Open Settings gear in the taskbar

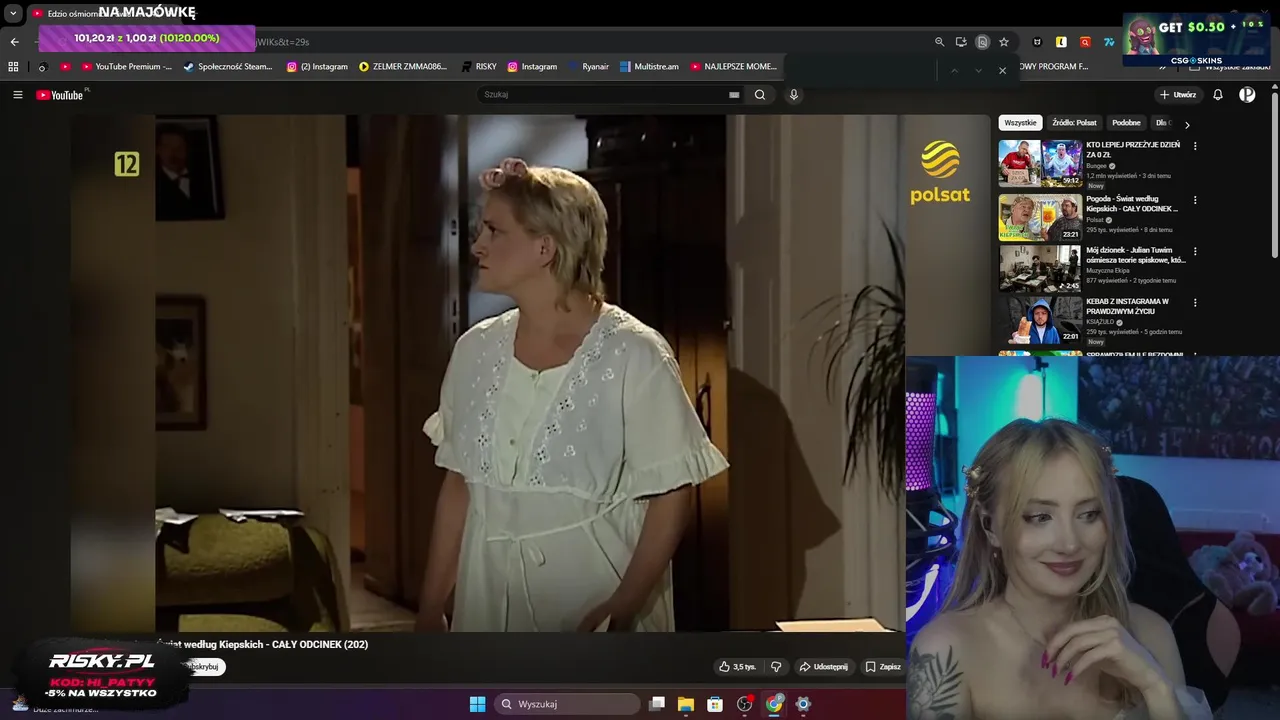803,704
